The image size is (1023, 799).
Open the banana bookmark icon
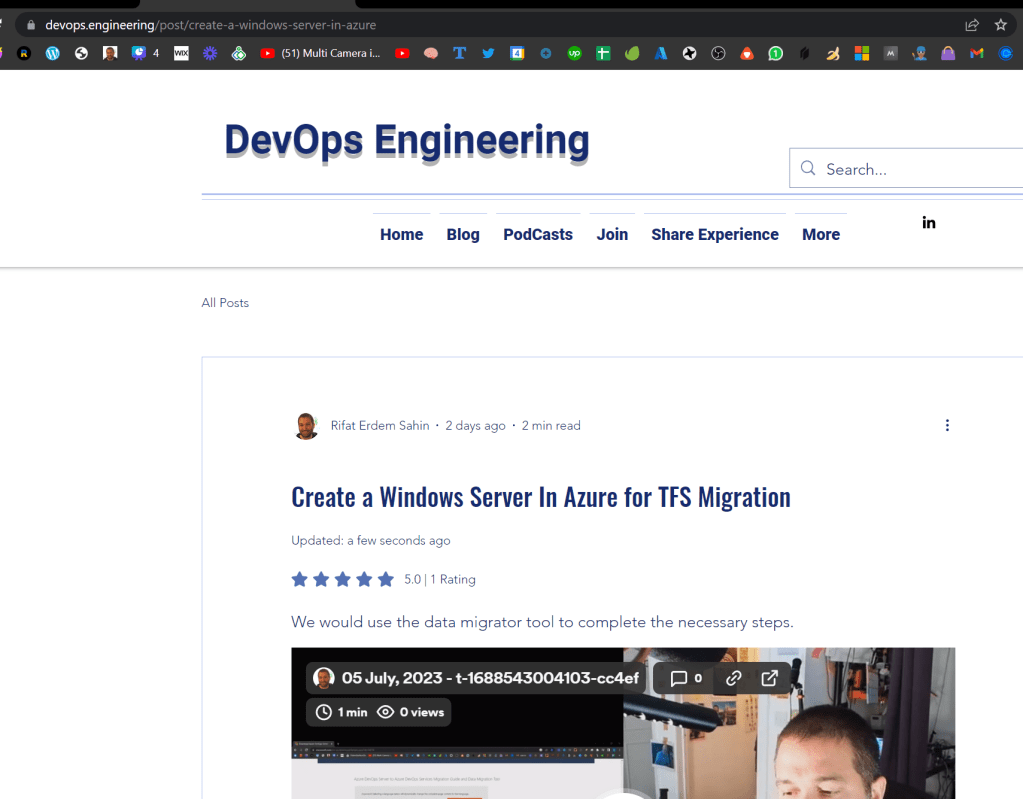tap(833, 53)
